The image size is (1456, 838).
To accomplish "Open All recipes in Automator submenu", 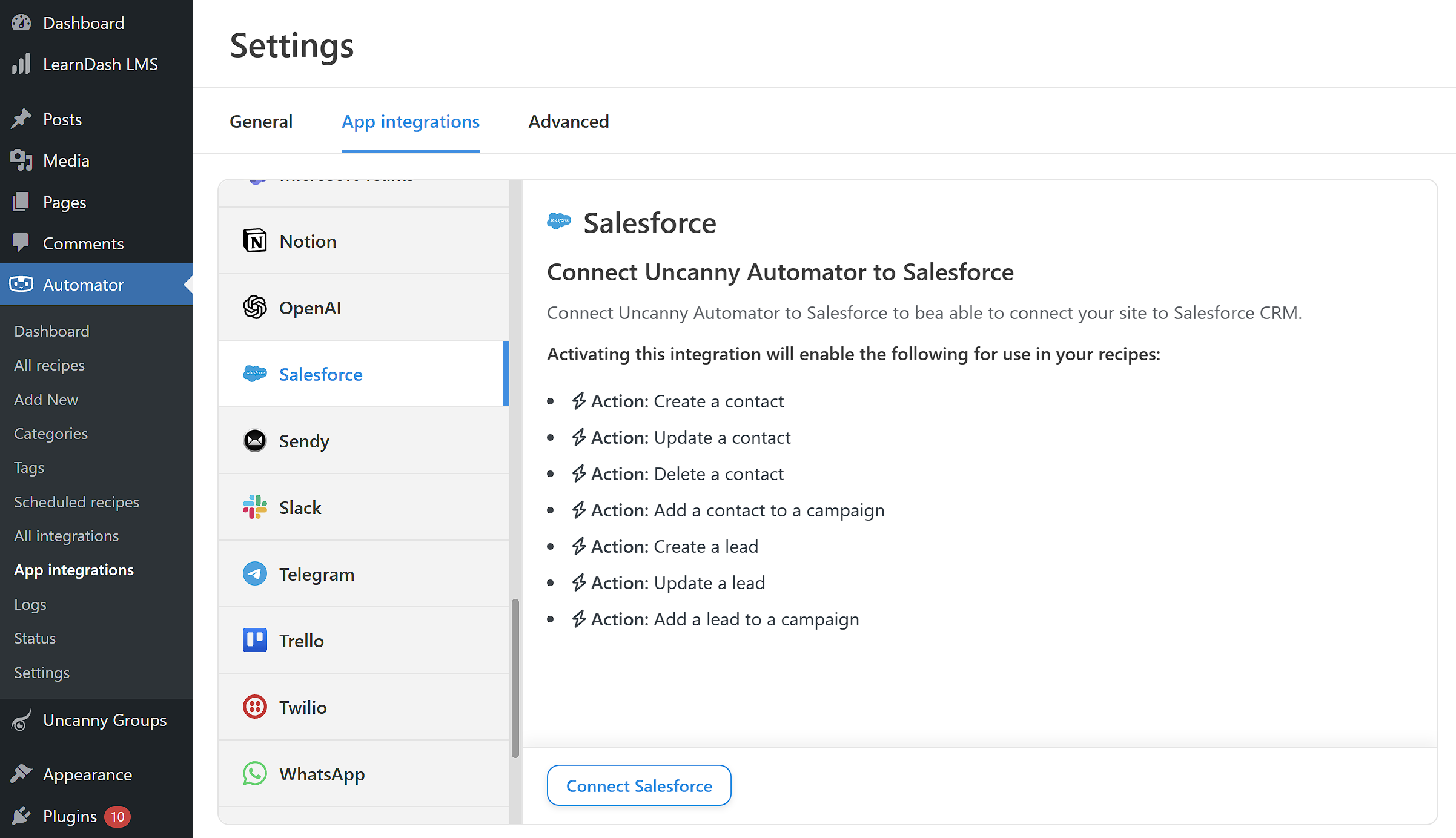I will coord(49,366).
